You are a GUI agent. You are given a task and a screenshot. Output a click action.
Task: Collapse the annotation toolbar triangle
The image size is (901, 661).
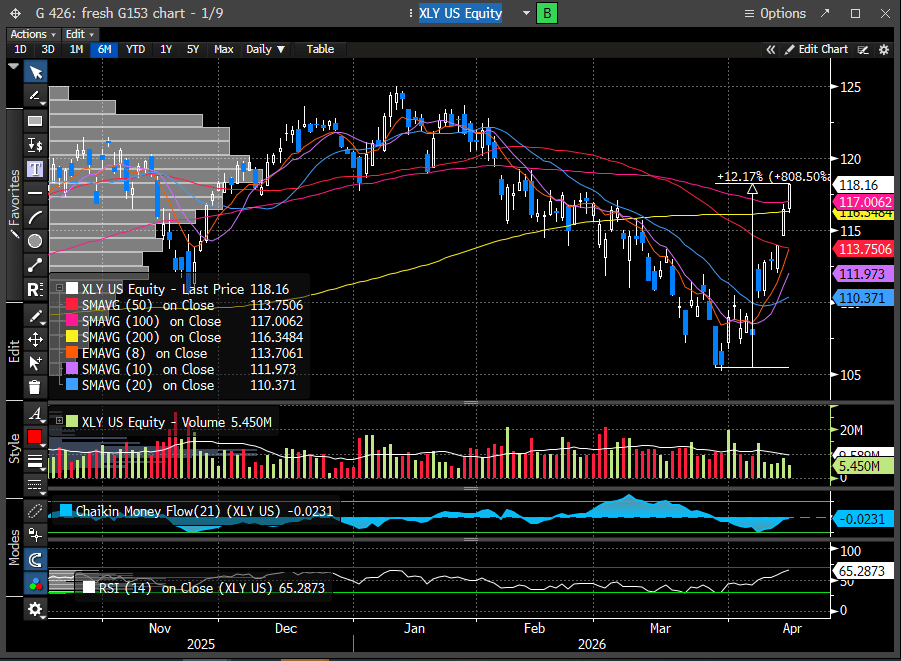coord(14,67)
